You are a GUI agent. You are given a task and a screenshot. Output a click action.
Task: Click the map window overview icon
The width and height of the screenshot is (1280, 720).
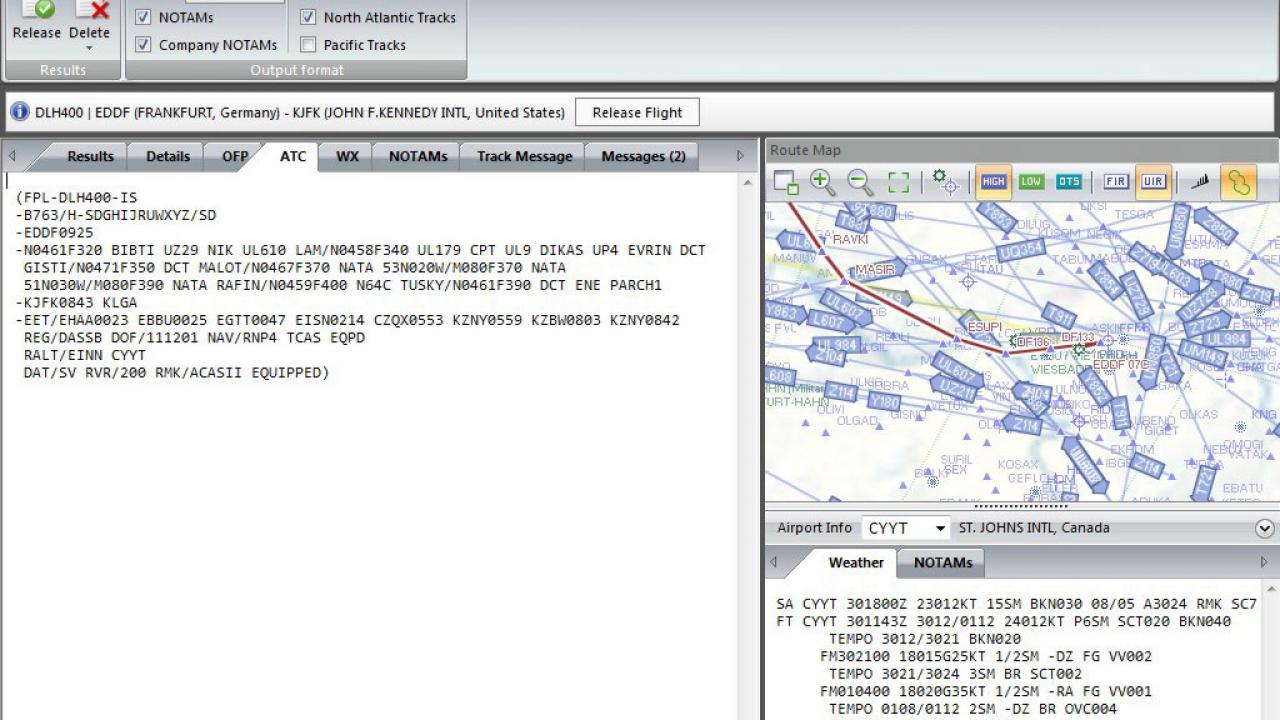(x=786, y=182)
